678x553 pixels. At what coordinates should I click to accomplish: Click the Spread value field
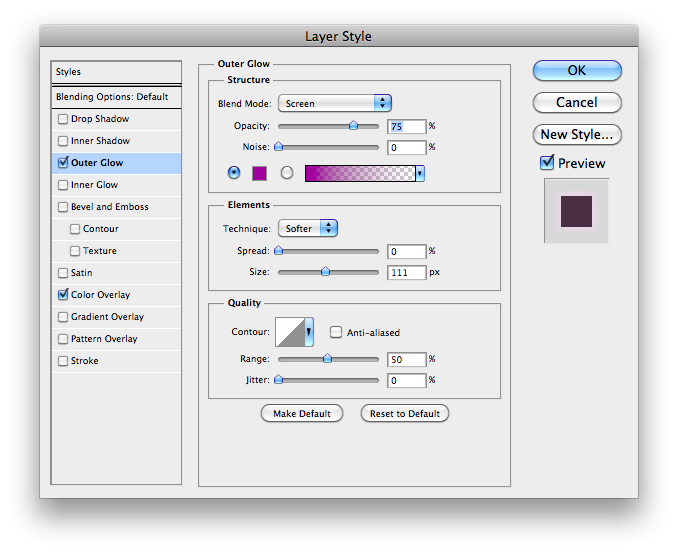click(x=406, y=251)
